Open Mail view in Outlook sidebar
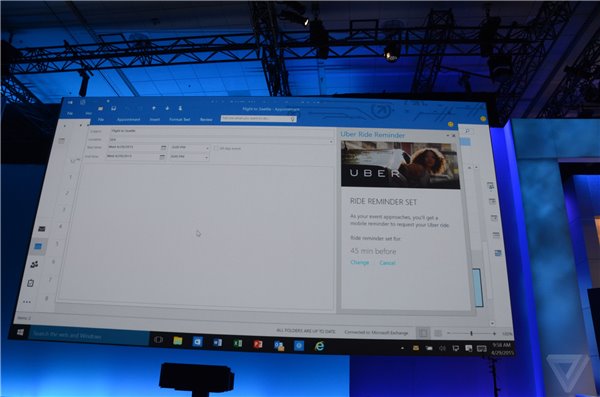This screenshot has width=600, height=397. [42, 229]
